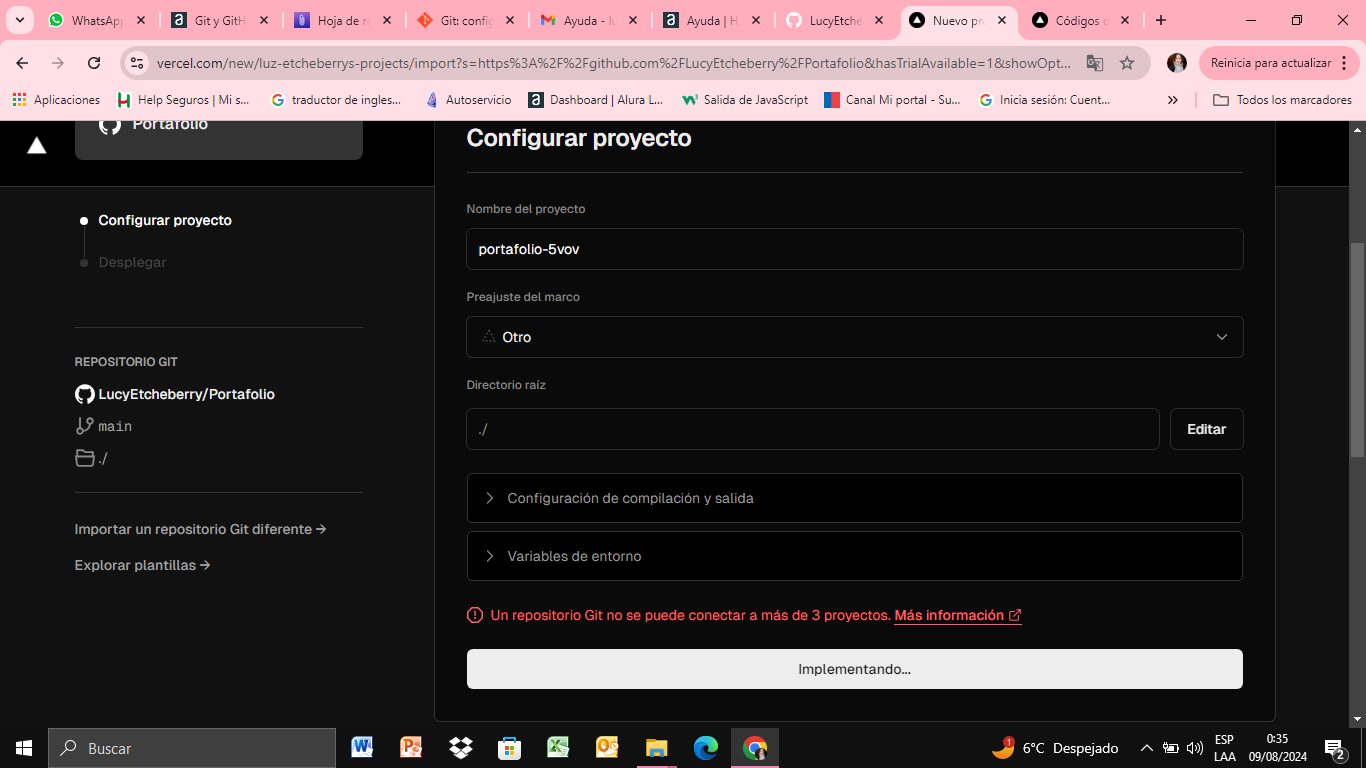Image resolution: width=1366 pixels, height=768 pixels.
Task: Open the Dashboard Alura bookmark
Action: pyautogui.click(x=596, y=100)
